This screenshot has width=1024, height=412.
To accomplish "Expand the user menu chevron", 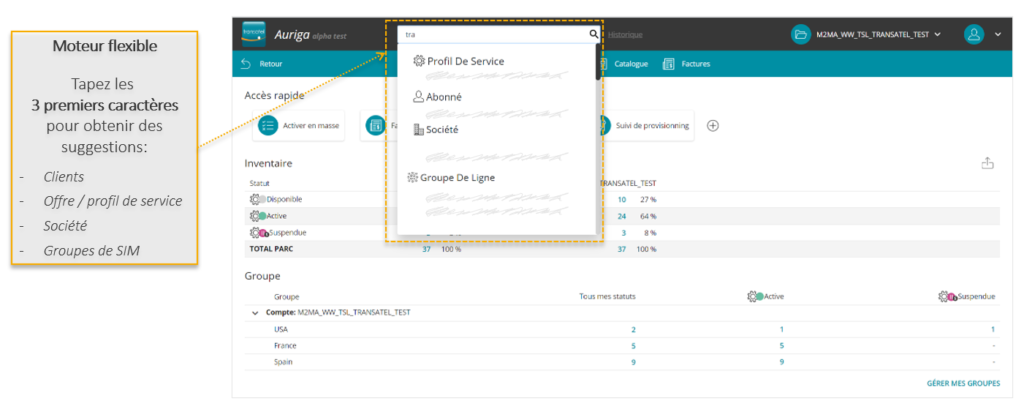I will click(x=997, y=35).
